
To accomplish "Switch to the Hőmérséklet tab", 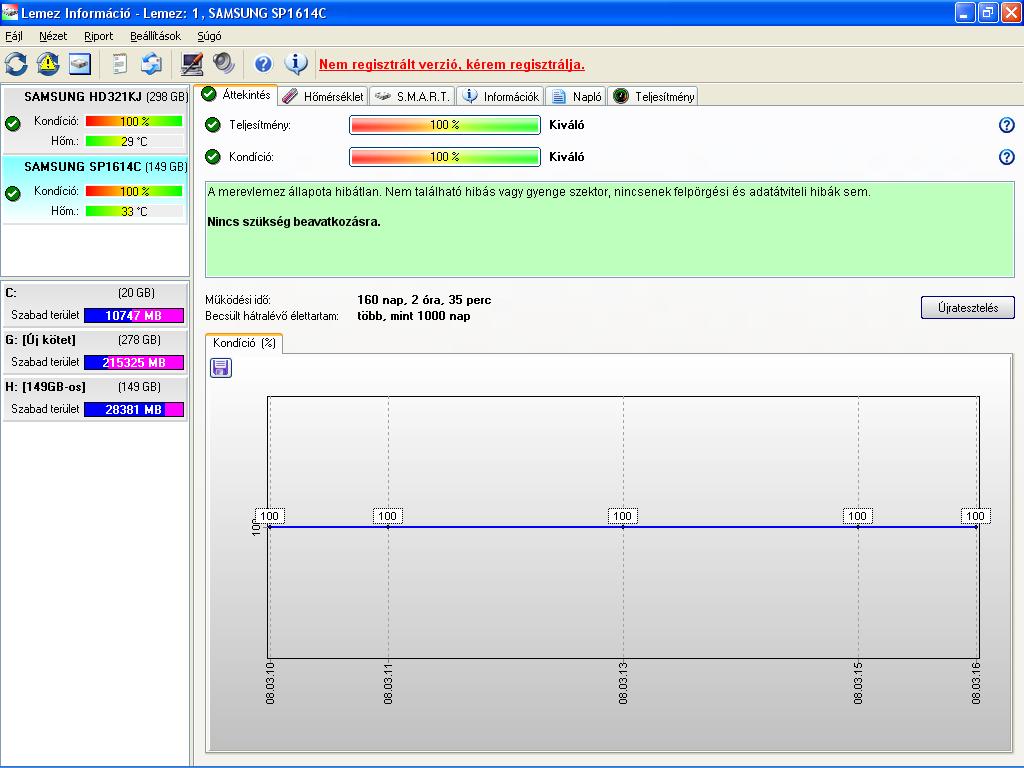I will (323, 97).
